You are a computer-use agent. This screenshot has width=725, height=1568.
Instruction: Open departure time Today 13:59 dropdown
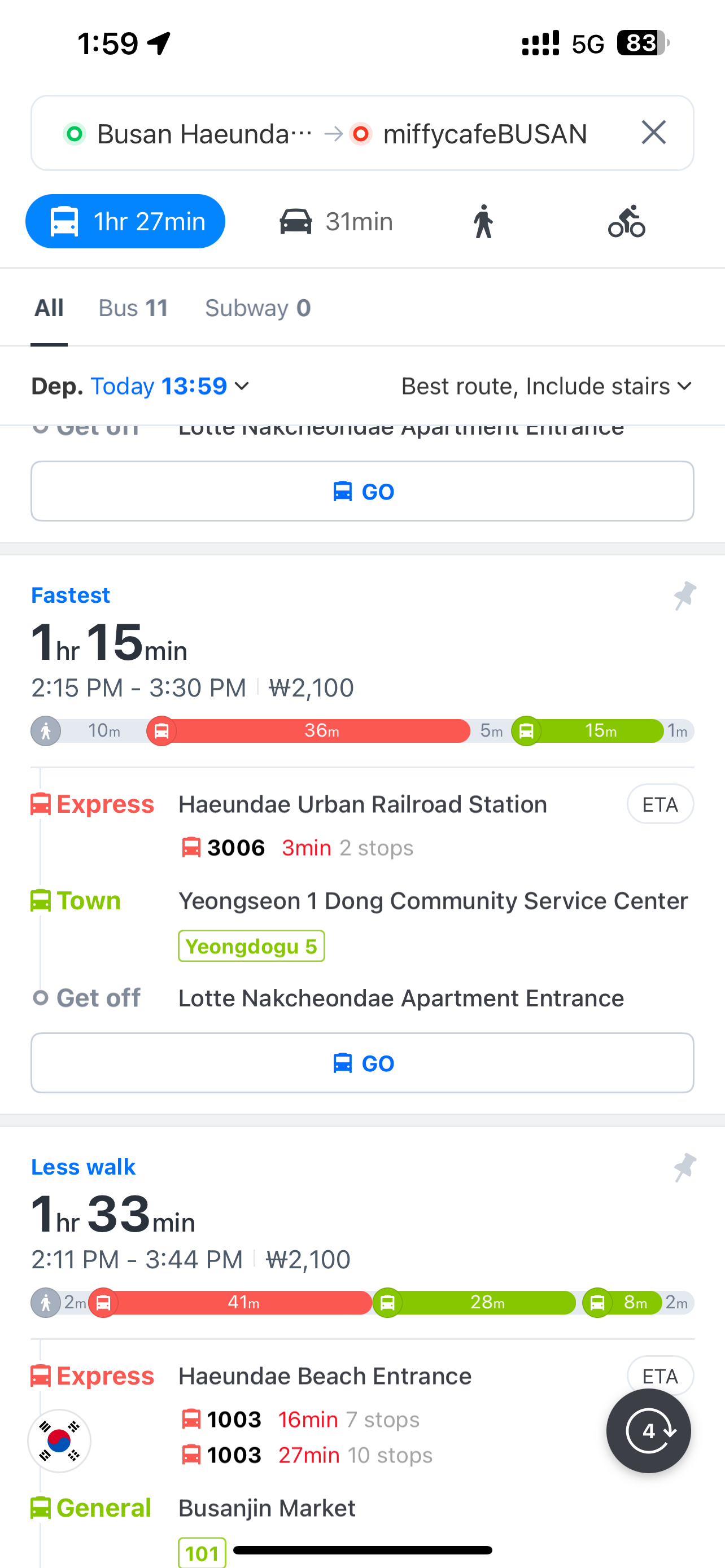[x=171, y=386]
